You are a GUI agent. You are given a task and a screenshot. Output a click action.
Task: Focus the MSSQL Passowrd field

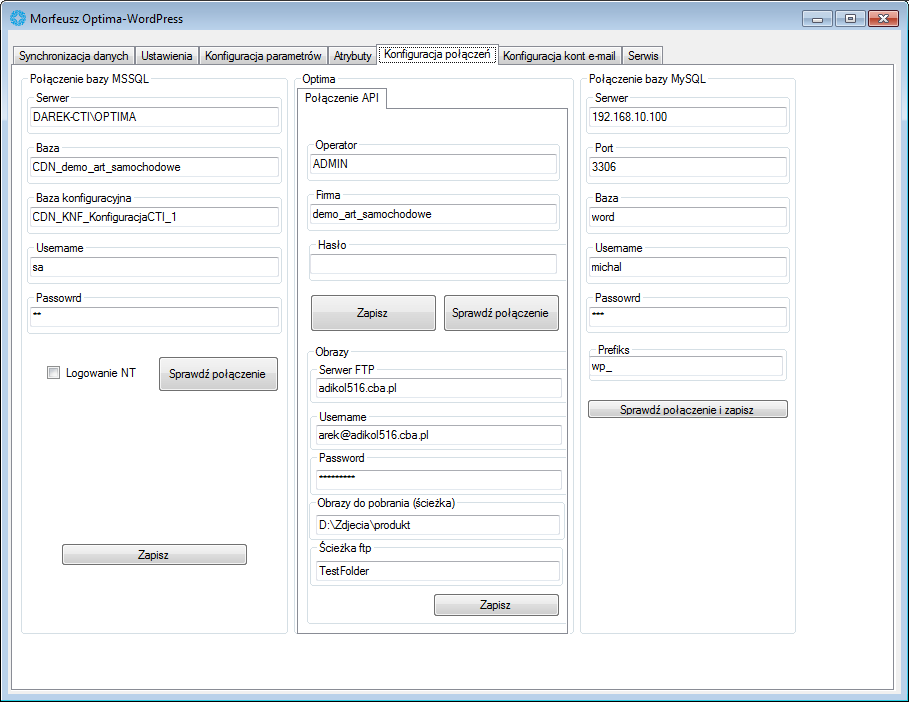click(154, 317)
